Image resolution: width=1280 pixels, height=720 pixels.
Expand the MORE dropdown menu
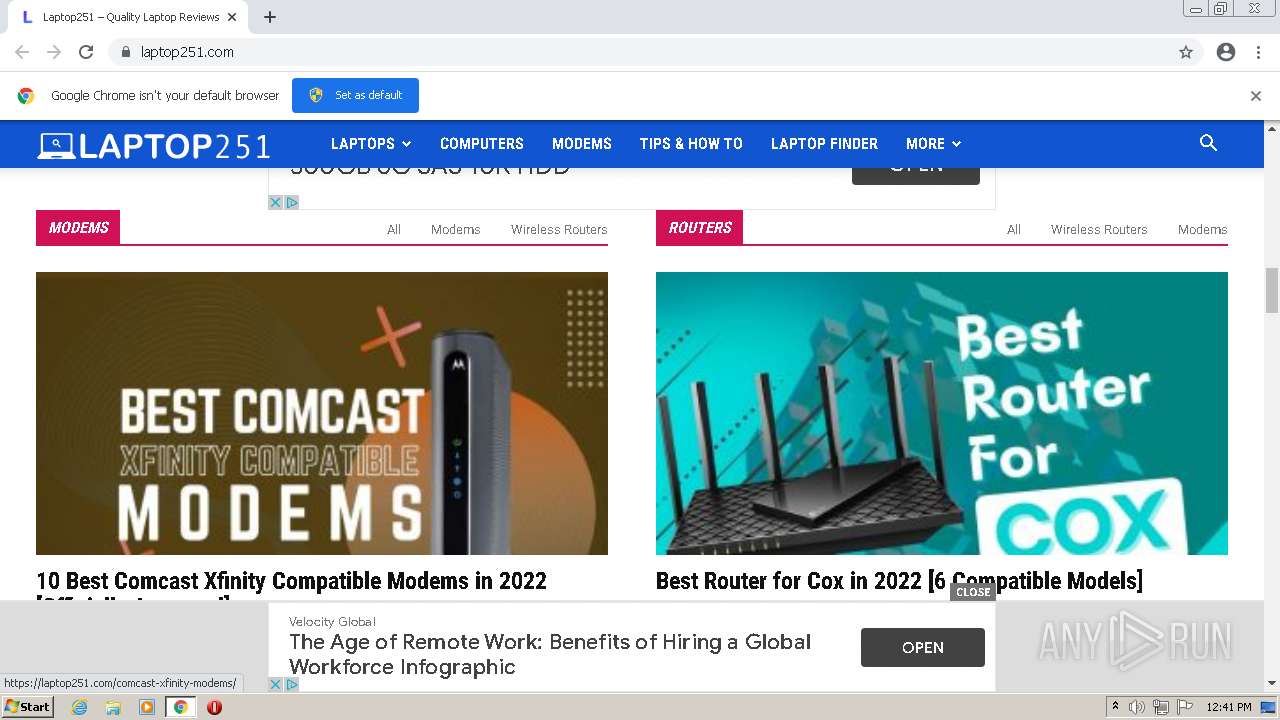(x=933, y=144)
